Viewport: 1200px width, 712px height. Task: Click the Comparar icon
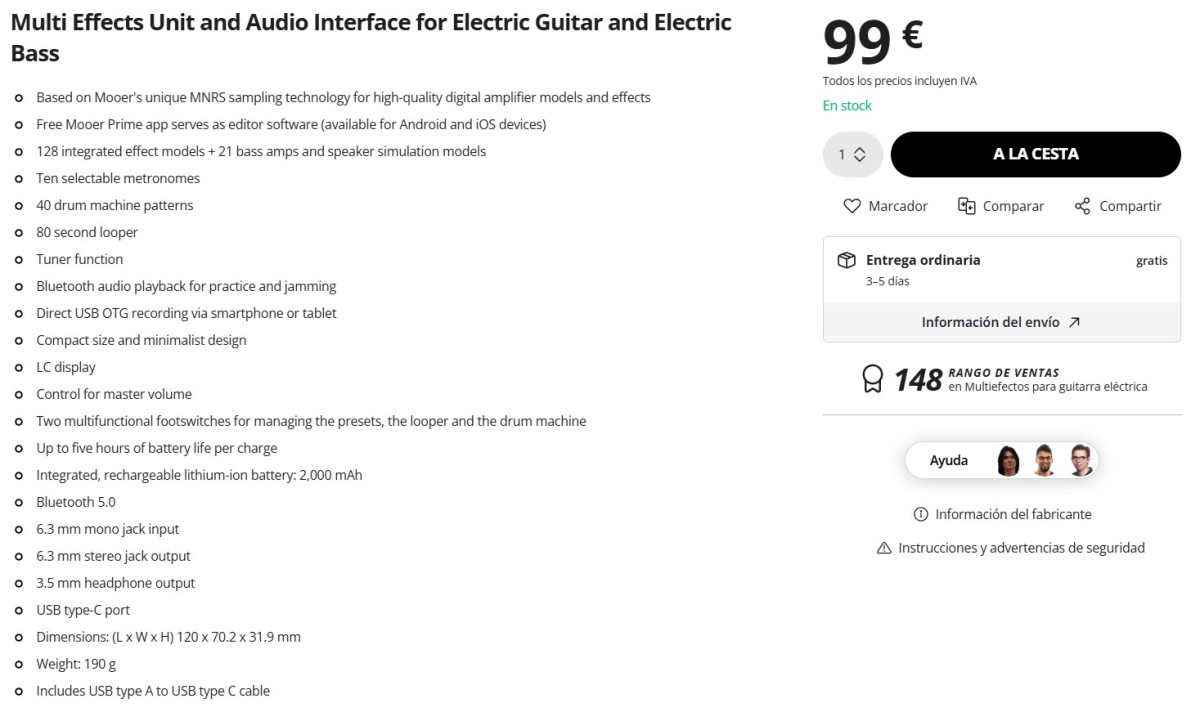tap(966, 206)
